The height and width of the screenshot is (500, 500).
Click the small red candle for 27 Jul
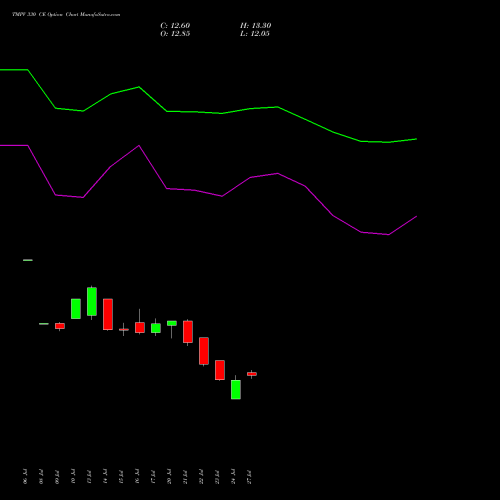coord(252,374)
